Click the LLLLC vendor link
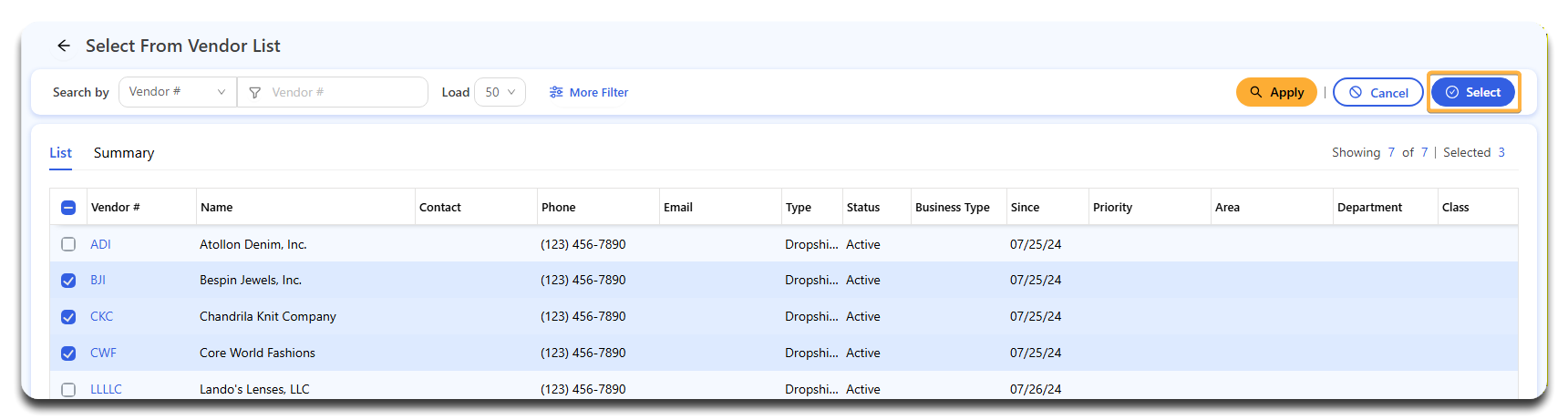 [x=106, y=389]
